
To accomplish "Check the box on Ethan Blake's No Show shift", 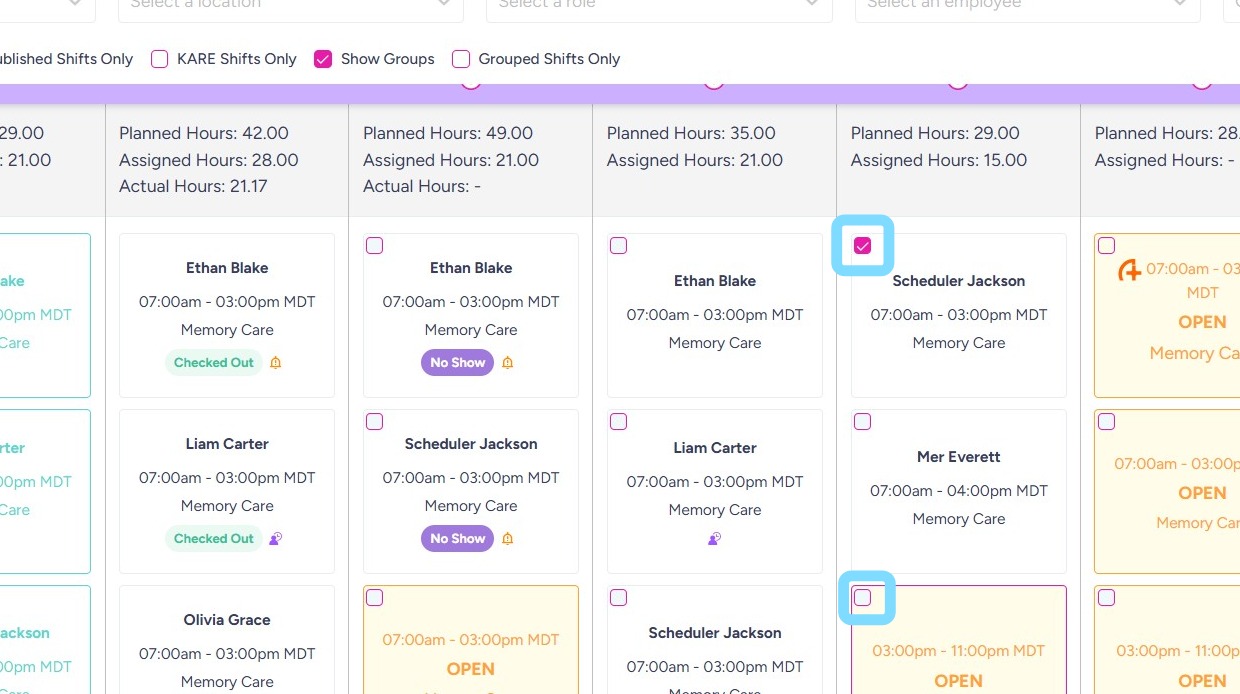I will (375, 246).
